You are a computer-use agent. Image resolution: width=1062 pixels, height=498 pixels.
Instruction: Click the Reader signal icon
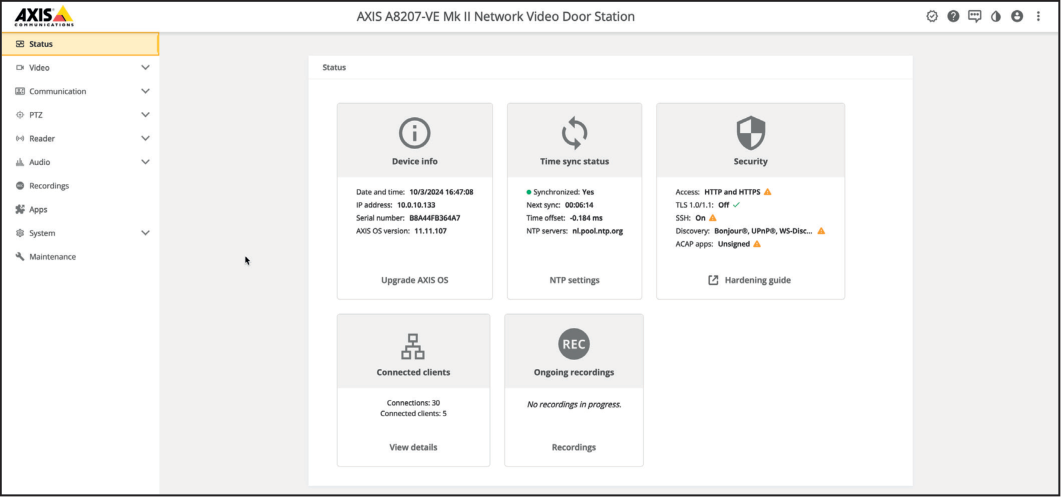click(x=20, y=139)
